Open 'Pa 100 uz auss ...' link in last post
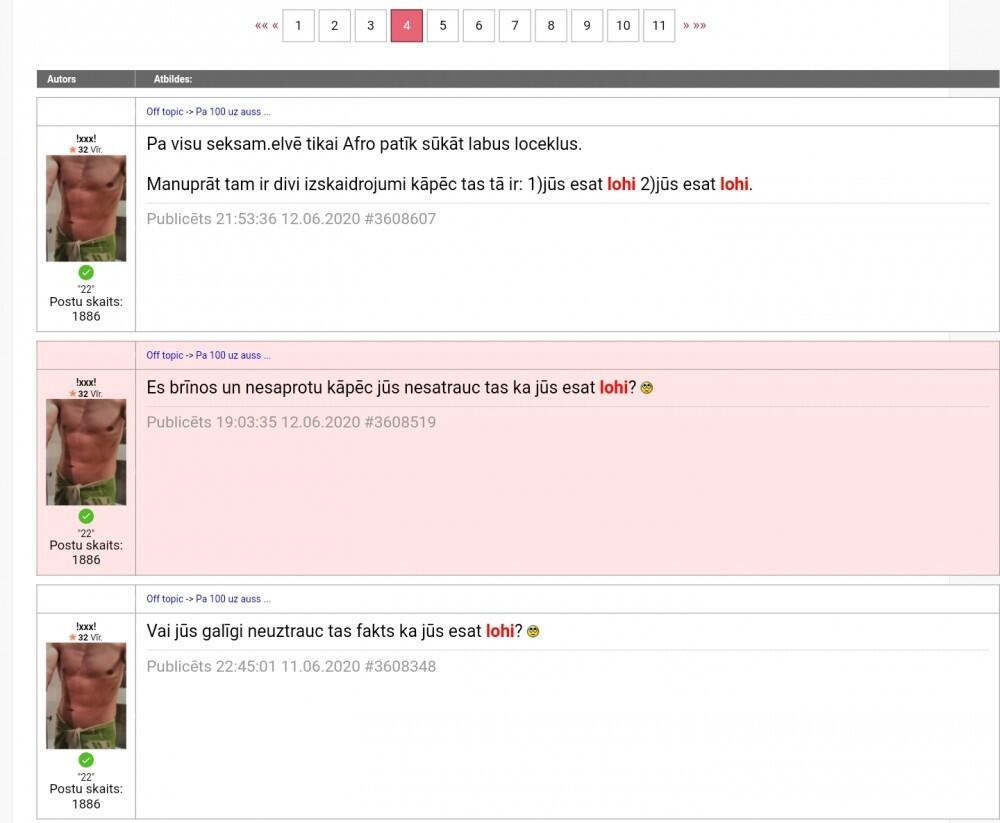This screenshot has width=1000, height=823. coord(233,599)
